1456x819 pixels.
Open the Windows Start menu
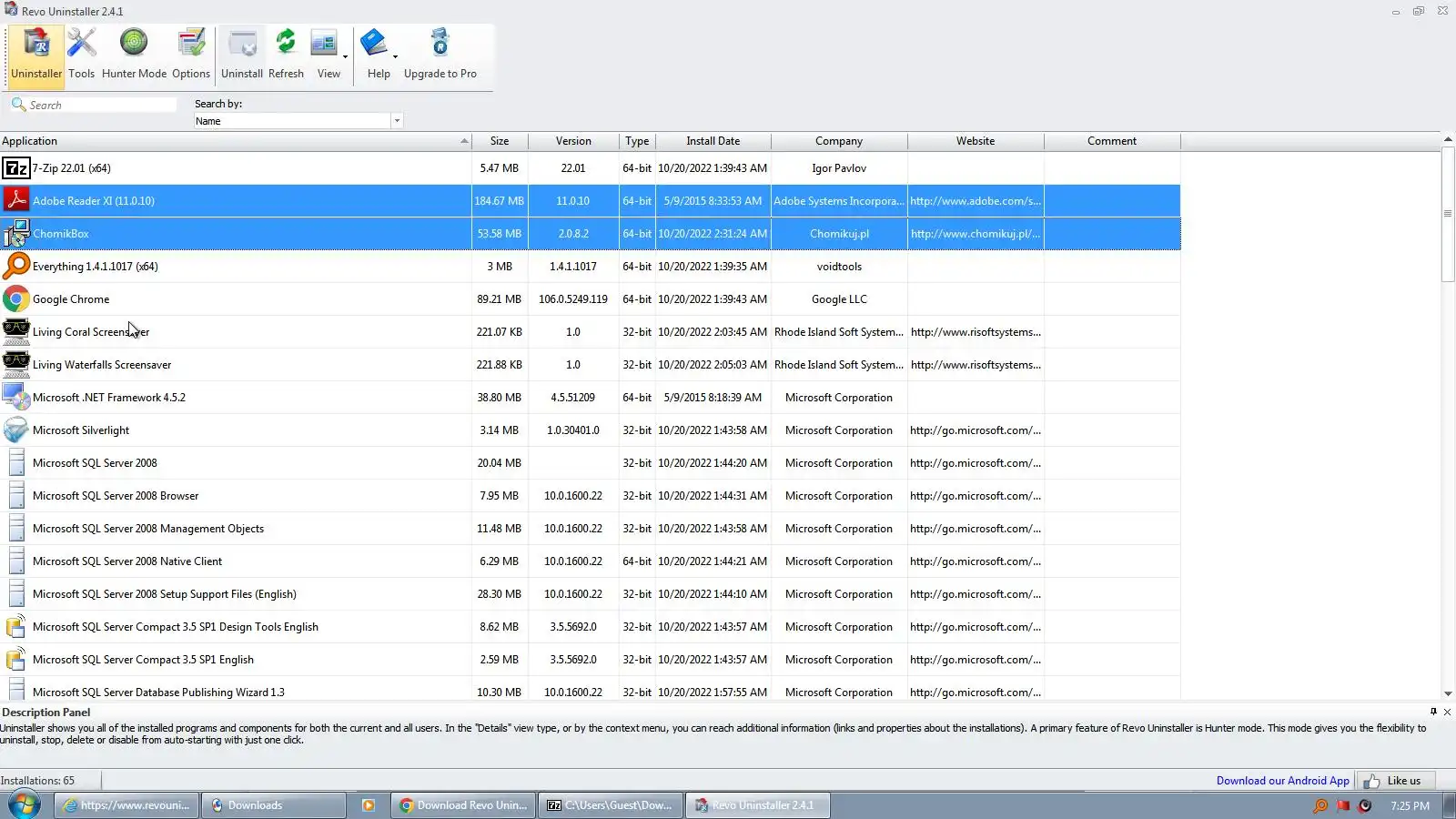point(24,805)
